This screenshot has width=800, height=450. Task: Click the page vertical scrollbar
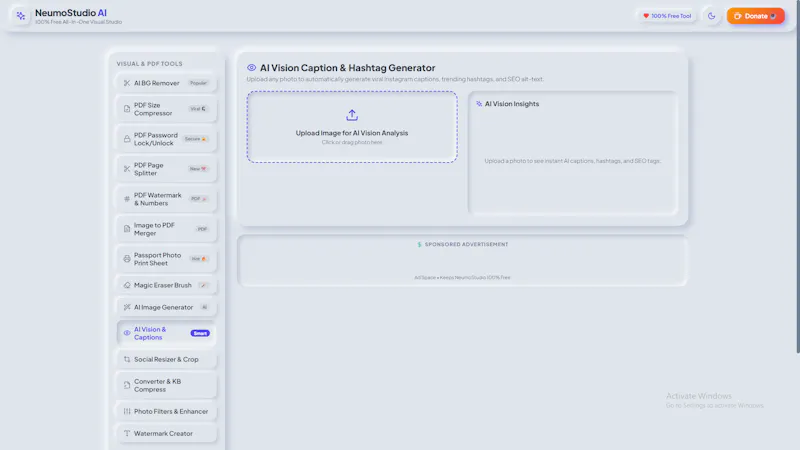pos(798,176)
